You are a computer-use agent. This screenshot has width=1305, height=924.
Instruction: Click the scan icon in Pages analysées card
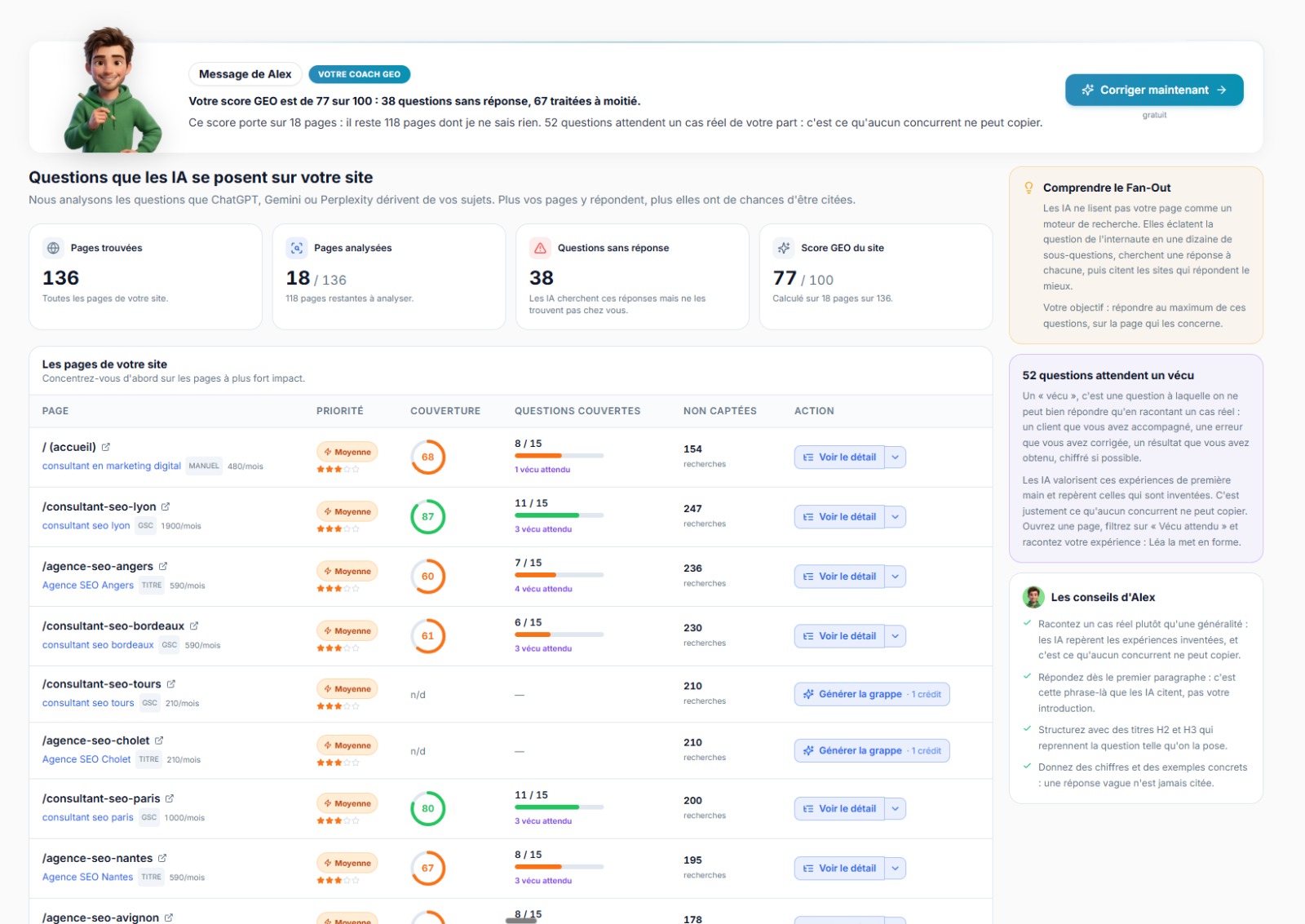[297, 248]
